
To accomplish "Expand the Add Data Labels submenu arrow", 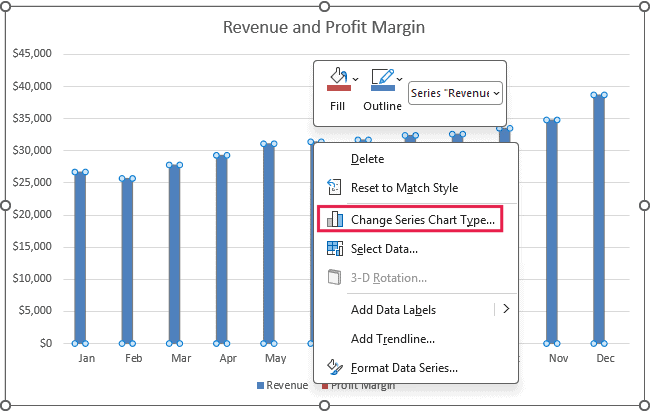I will click(x=506, y=309).
